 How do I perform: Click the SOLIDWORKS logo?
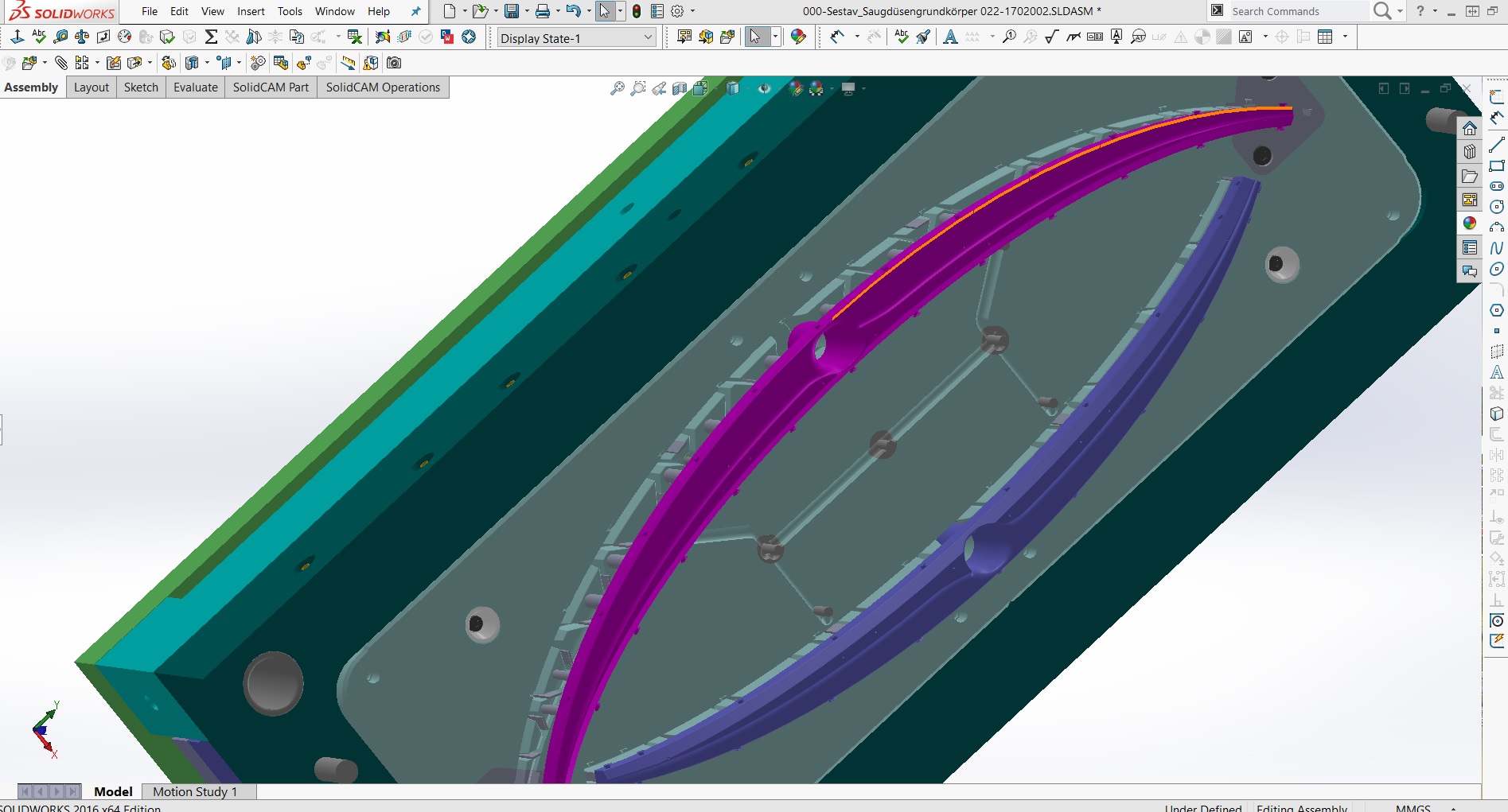pyautogui.click(x=61, y=12)
